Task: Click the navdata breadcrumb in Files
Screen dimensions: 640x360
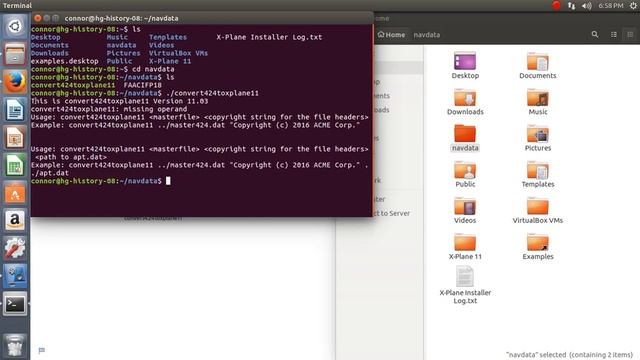Action: coord(427,35)
